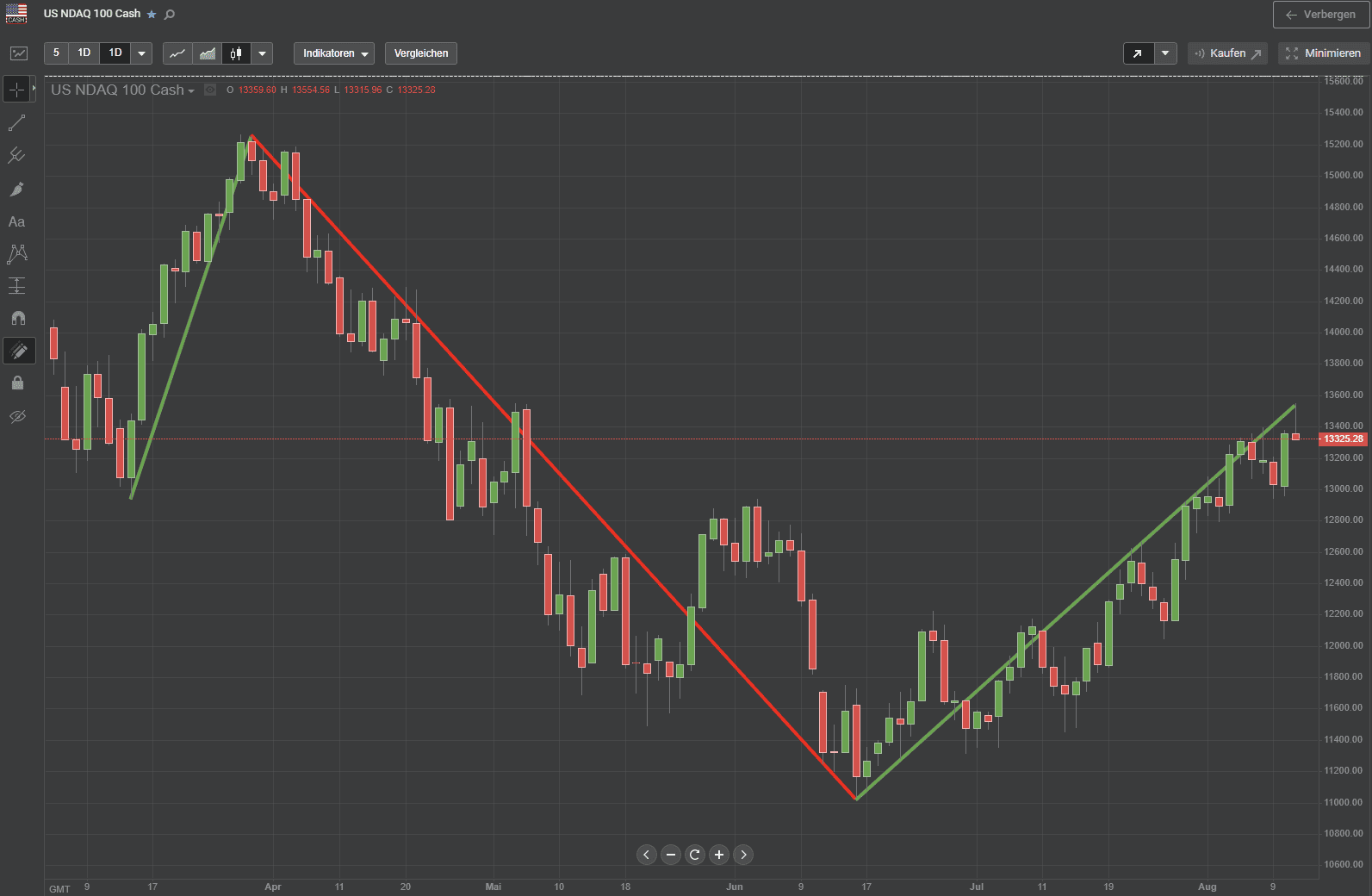
Task: Hide all drawings with eye icon
Action: click(17, 416)
